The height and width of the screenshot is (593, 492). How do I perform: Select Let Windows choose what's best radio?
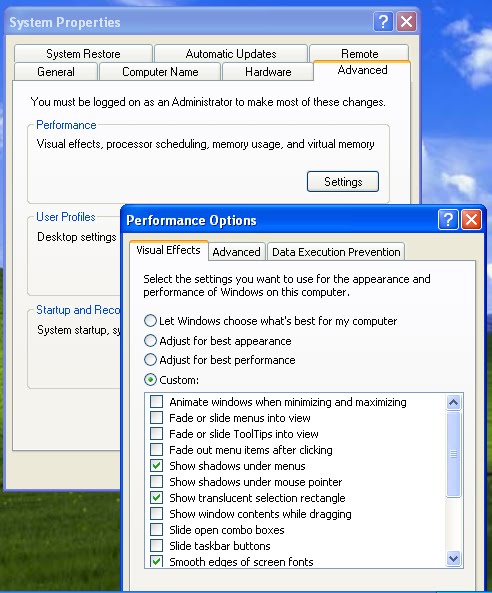[151, 321]
